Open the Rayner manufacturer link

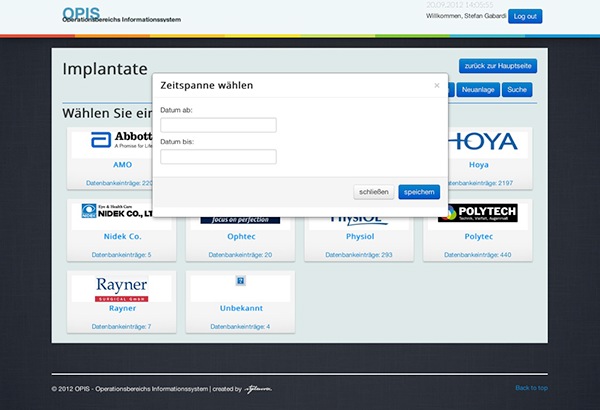point(122,308)
